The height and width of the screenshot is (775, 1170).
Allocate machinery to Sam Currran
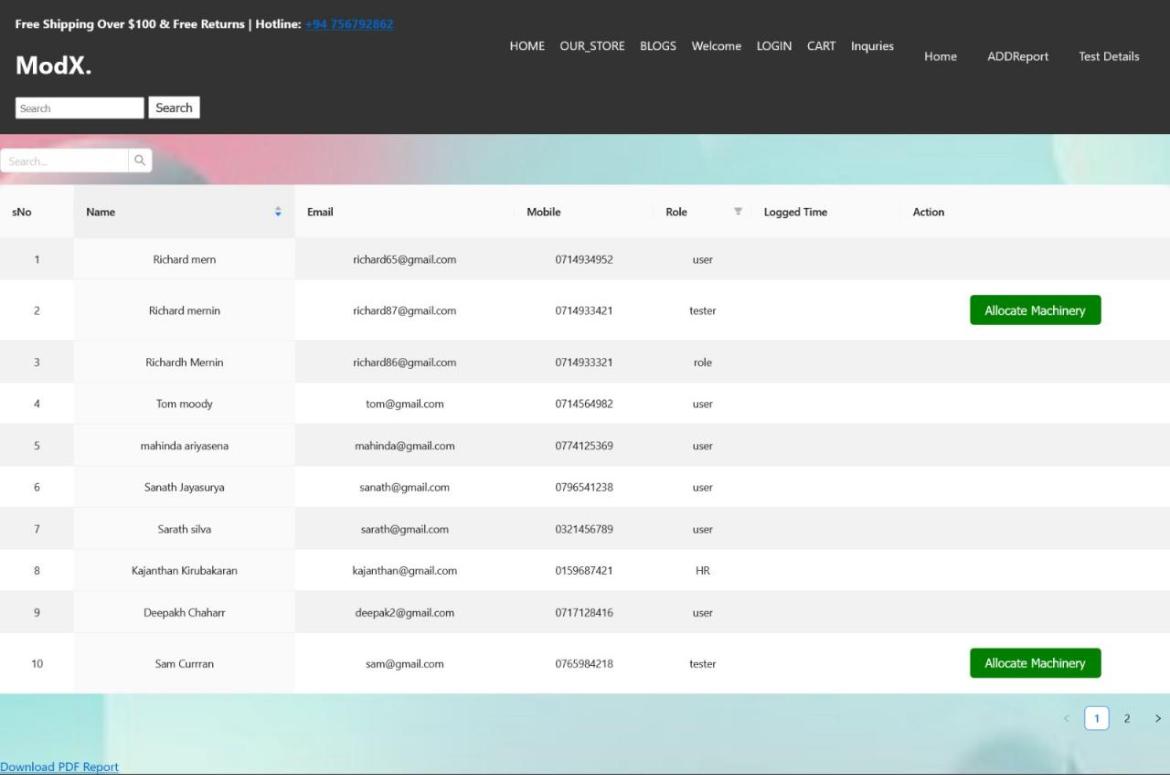coord(1035,663)
